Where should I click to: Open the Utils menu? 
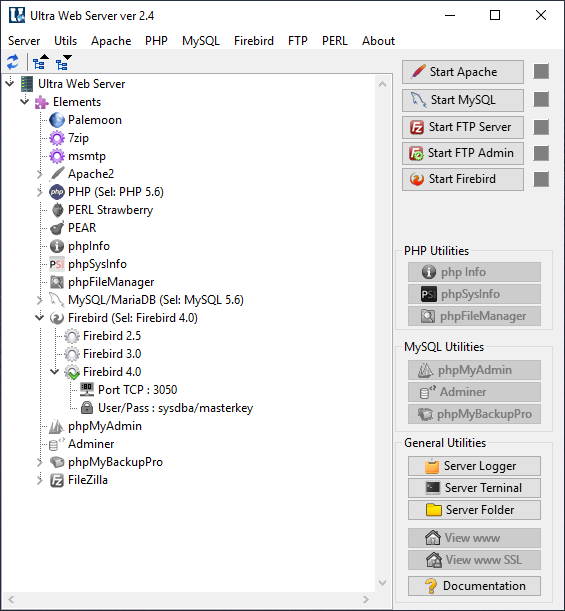pos(65,41)
